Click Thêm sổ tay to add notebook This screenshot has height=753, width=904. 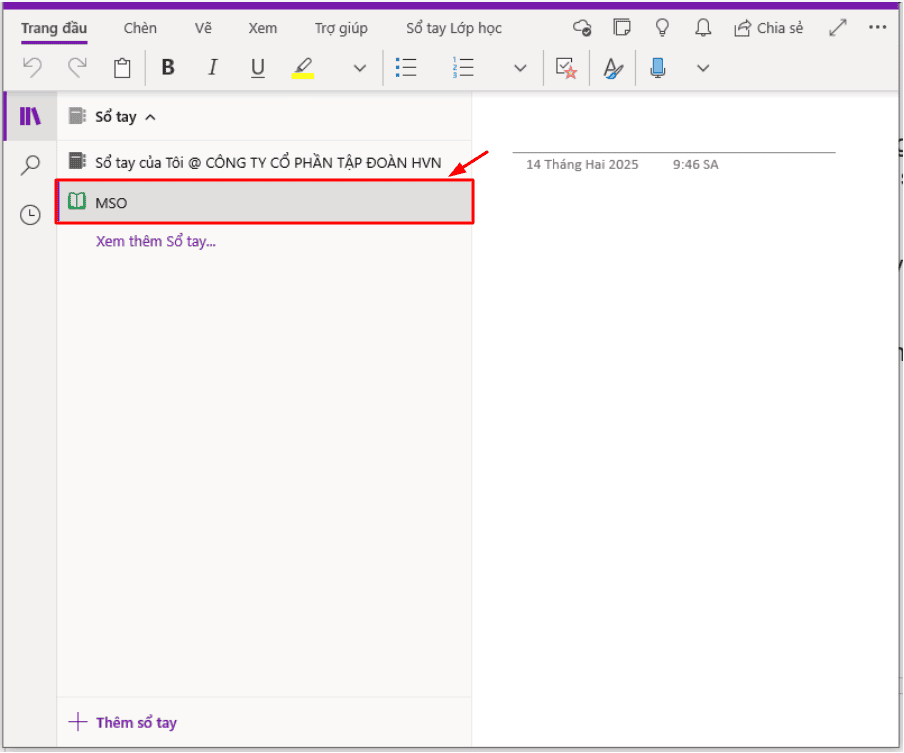pyautogui.click(x=123, y=722)
